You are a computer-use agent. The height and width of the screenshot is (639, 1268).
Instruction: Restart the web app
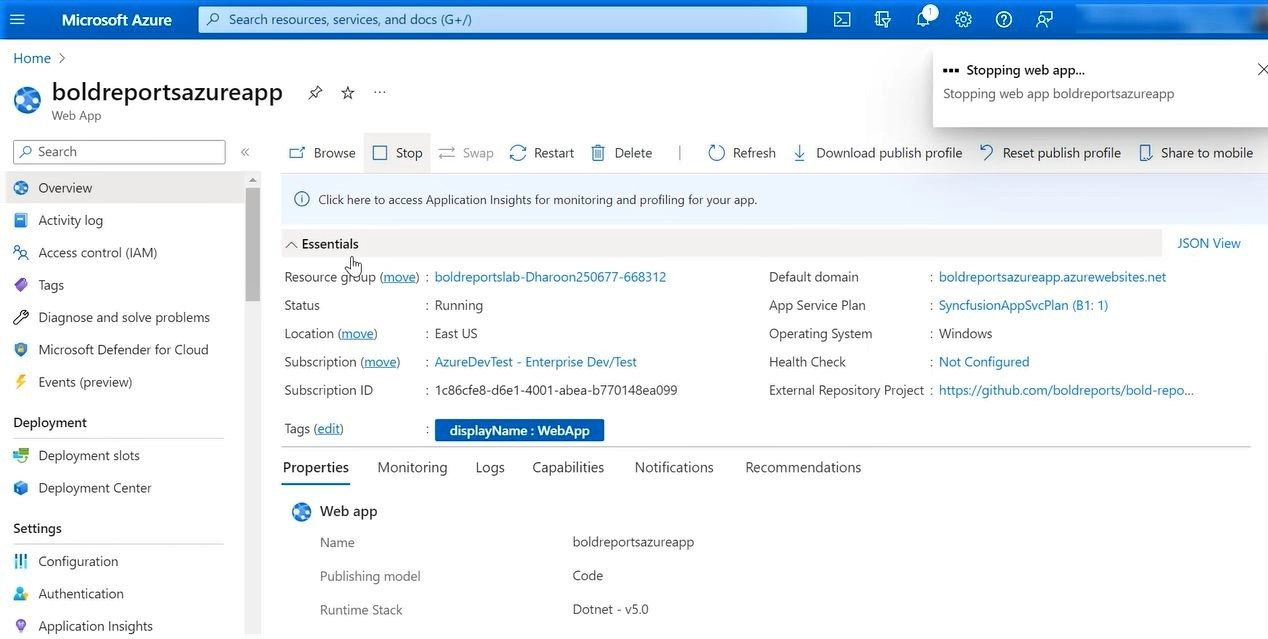(x=541, y=152)
